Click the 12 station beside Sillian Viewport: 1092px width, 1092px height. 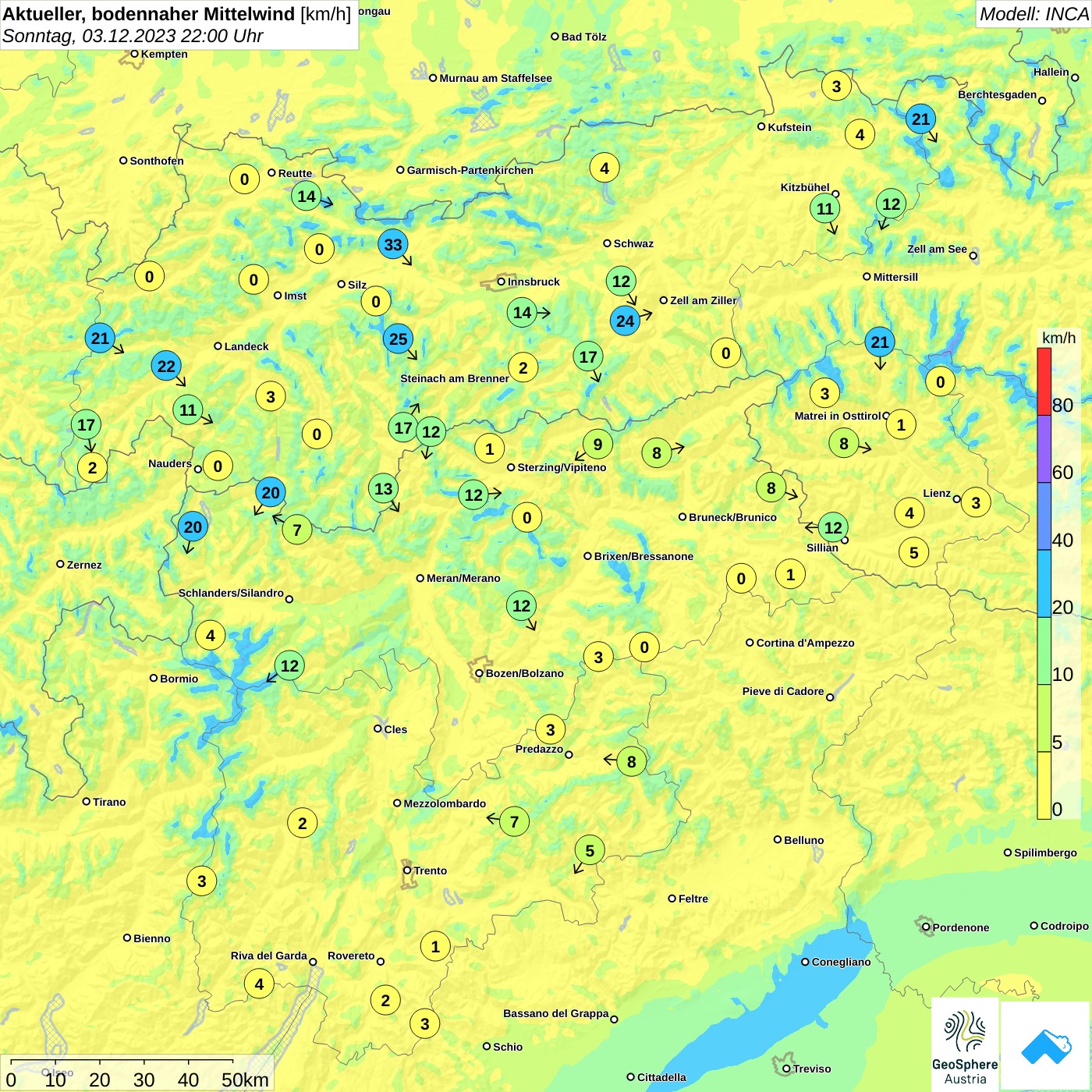click(x=833, y=528)
